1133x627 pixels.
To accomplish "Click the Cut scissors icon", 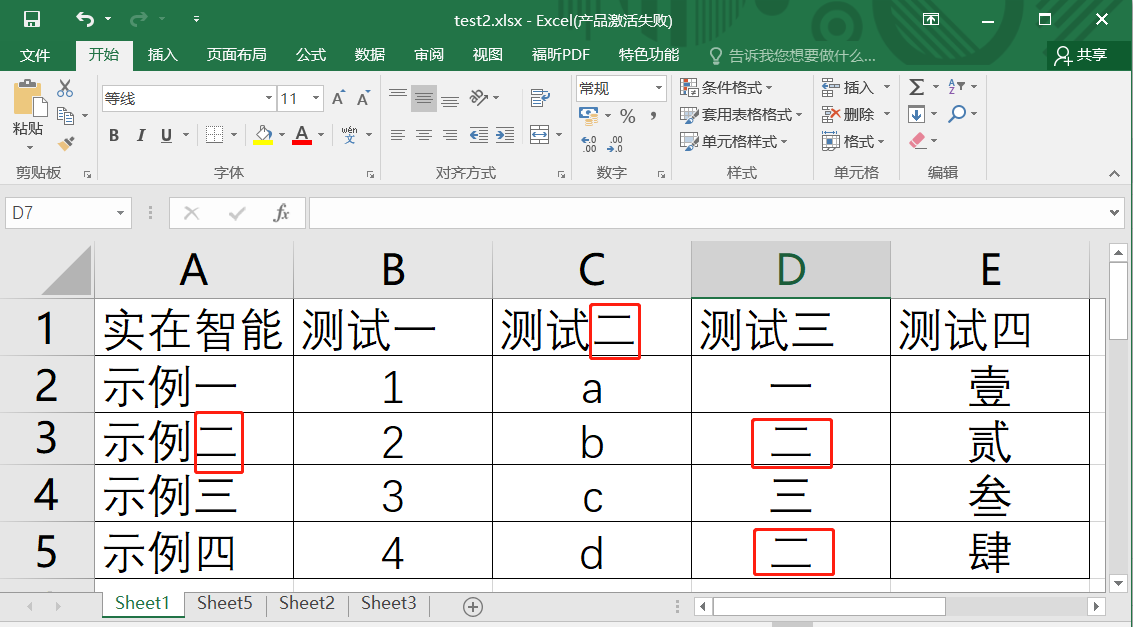I will pyautogui.click(x=65, y=89).
